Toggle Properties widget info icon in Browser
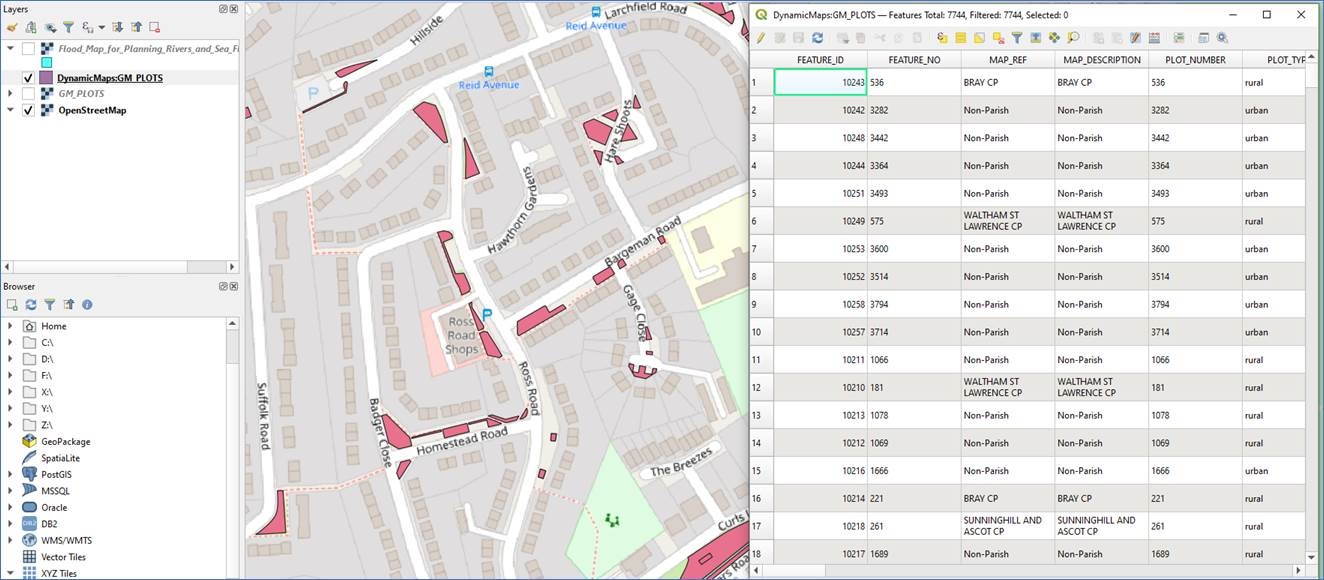 (x=87, y=304)
